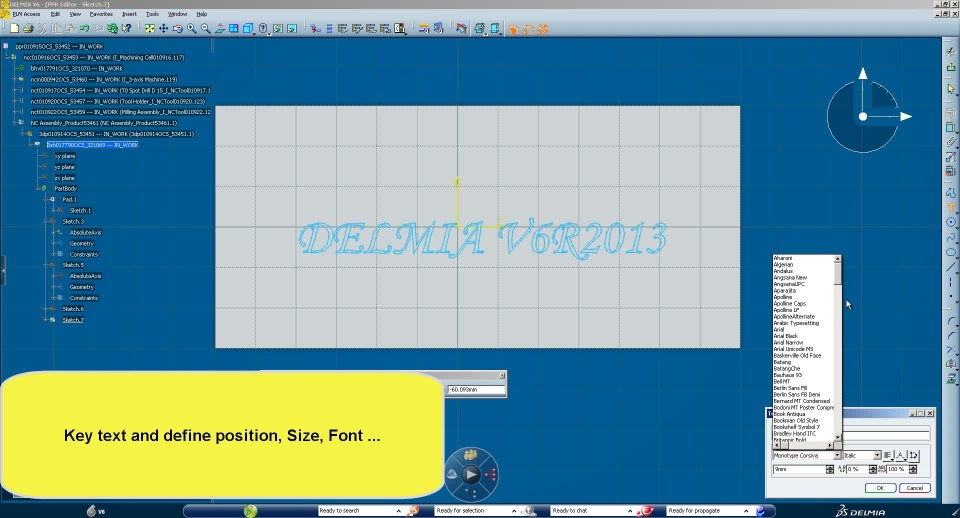Click the Zoom Out magnifier icon
This screenshot has width=960, height=518.
(x=206, y=28)
